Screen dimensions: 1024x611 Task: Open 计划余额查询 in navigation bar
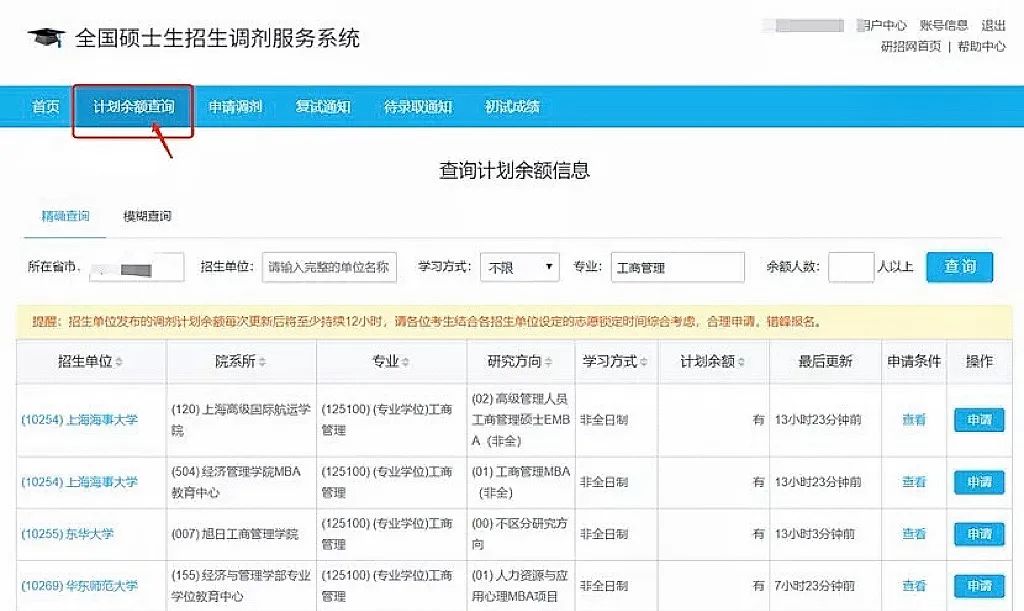[133, 107]
